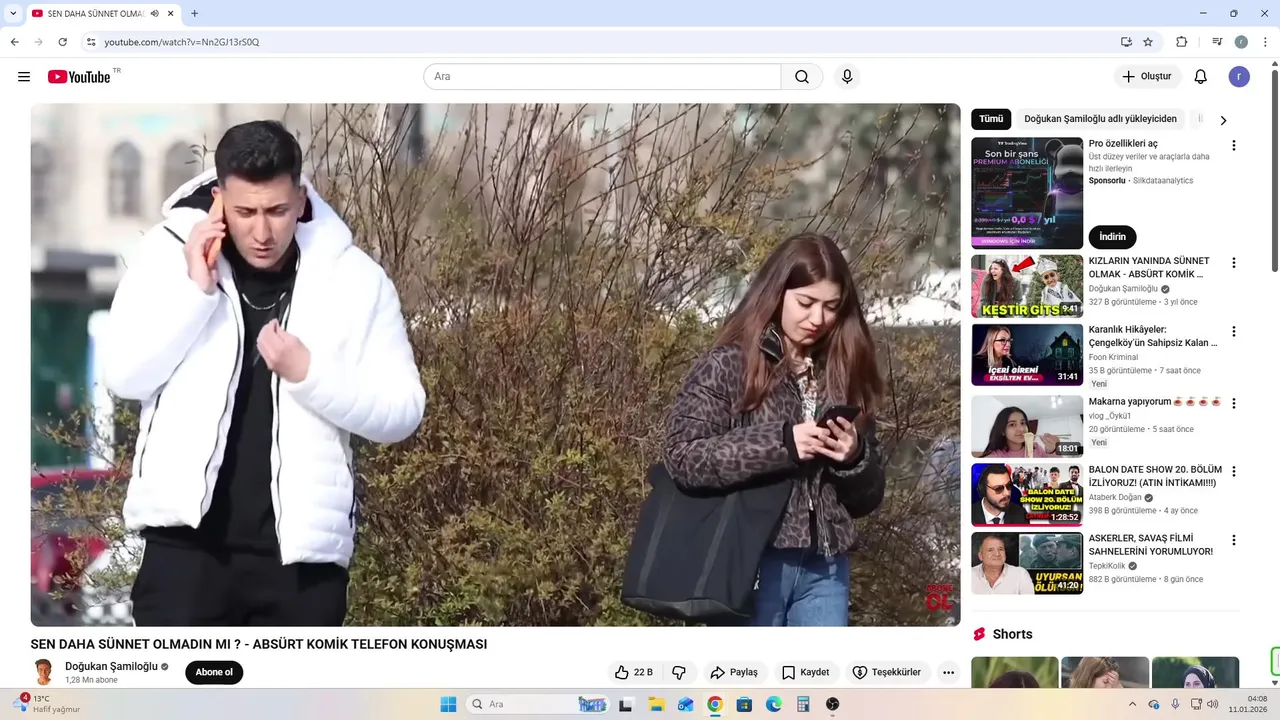The width and height of the screenshot is (1280, 720).
Task: Select Doğukan Şamiloğlu adlı yükleyiciden chip
Action: [x=1100, y=119]
